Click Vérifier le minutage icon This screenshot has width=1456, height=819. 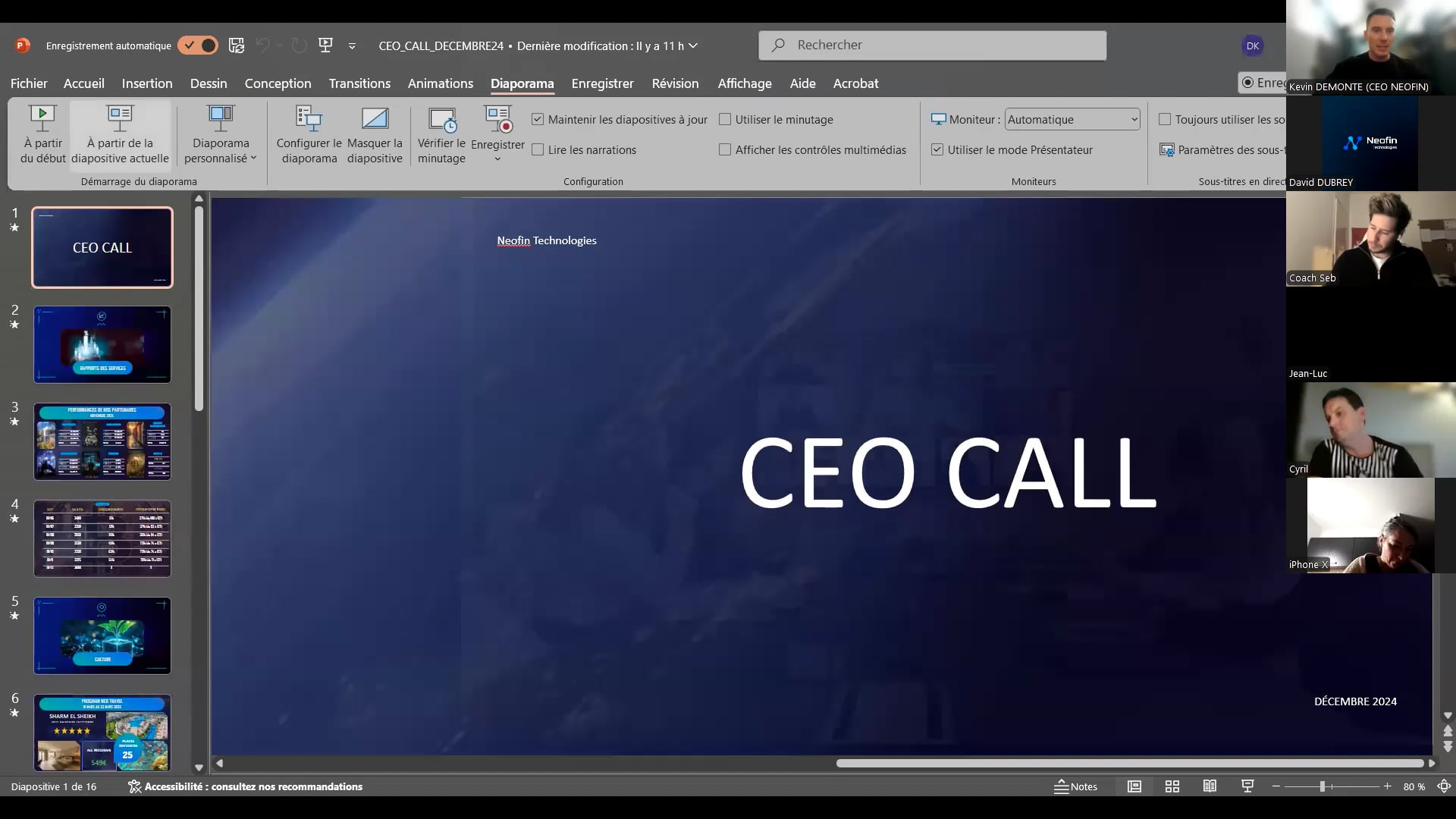(442, 119)
